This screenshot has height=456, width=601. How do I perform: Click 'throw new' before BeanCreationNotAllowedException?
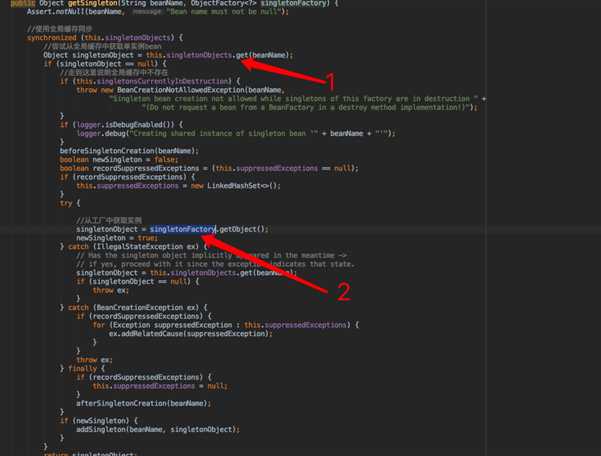pyautogui.click(x=94, y=90)
